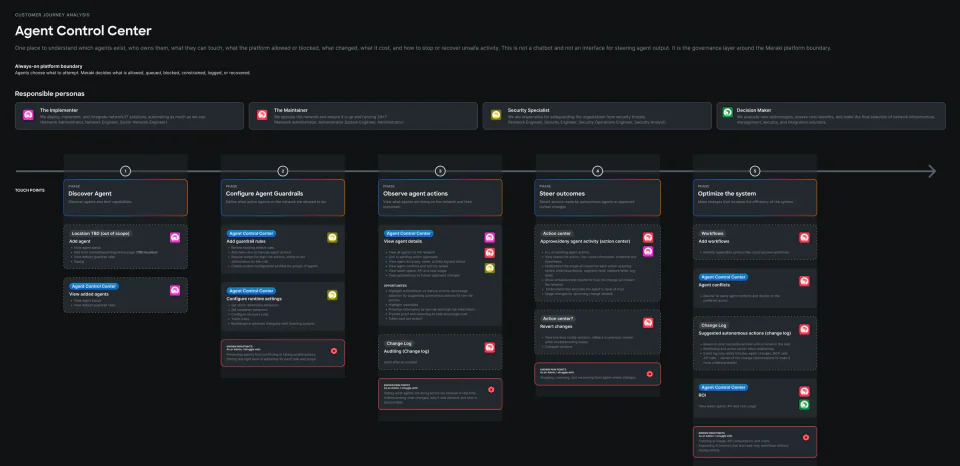960x466 pixels.
Task: Select the yellow persona icon on Add guardrail rules card
Action: pyautogui.click(x=332, y=238)
